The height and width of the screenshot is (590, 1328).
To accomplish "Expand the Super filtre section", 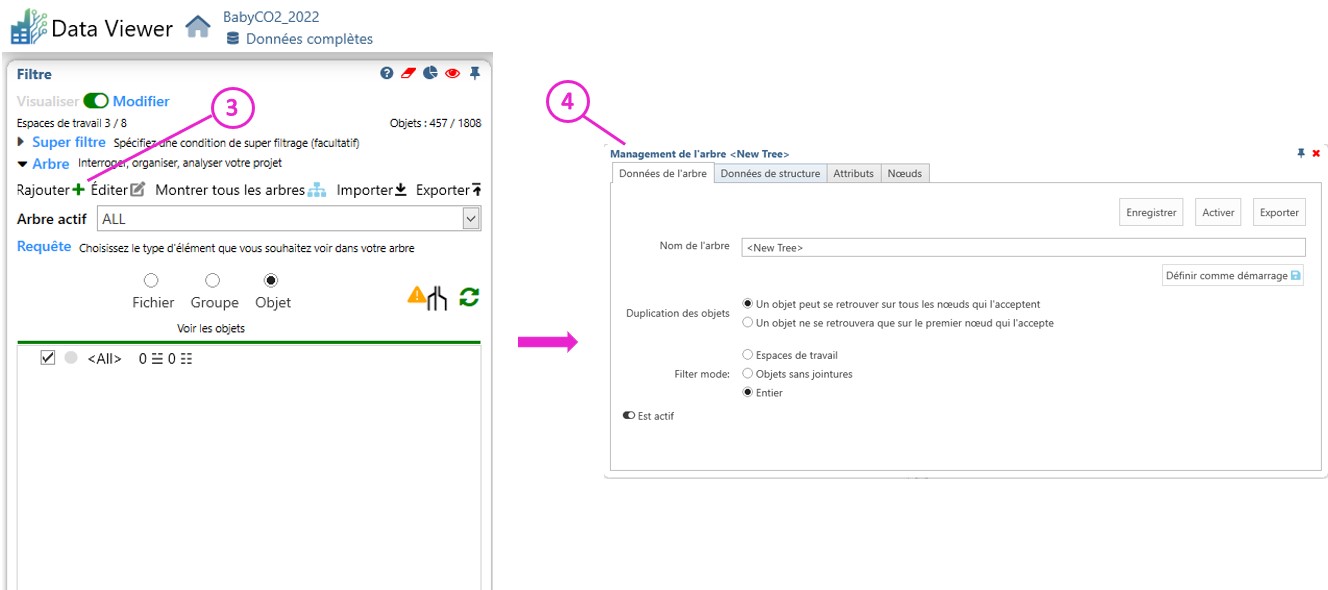I will click(x=22, y=143).
